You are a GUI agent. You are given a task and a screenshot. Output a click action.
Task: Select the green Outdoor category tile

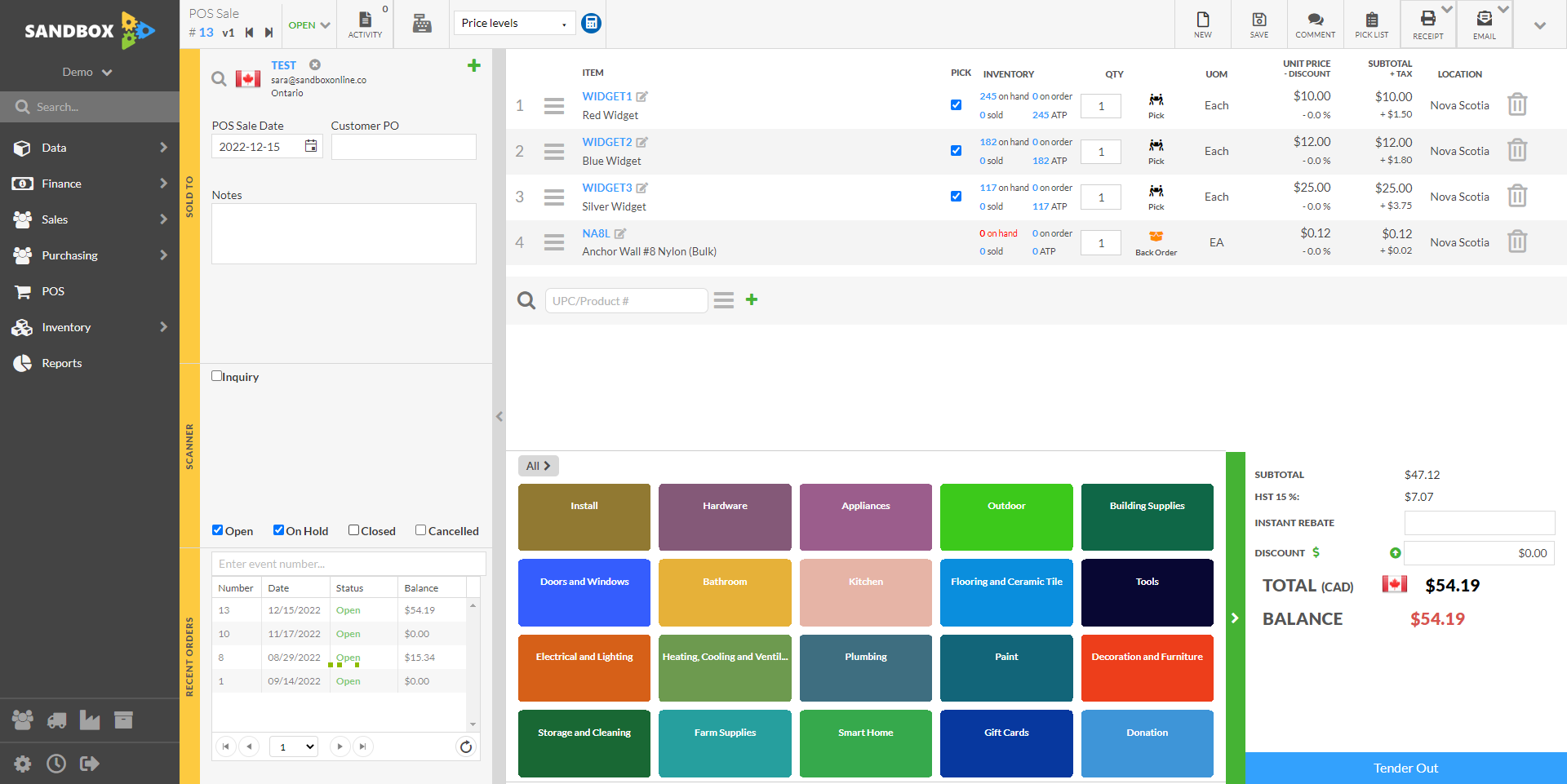click(x=1006, y=517)
